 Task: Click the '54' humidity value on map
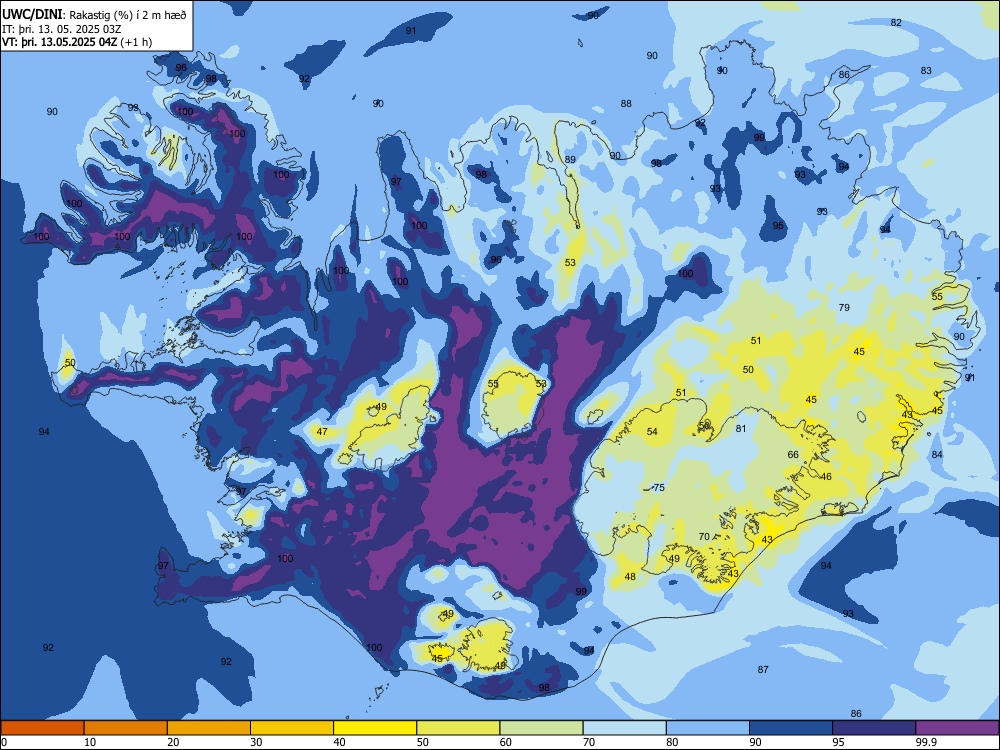point(652,432)
